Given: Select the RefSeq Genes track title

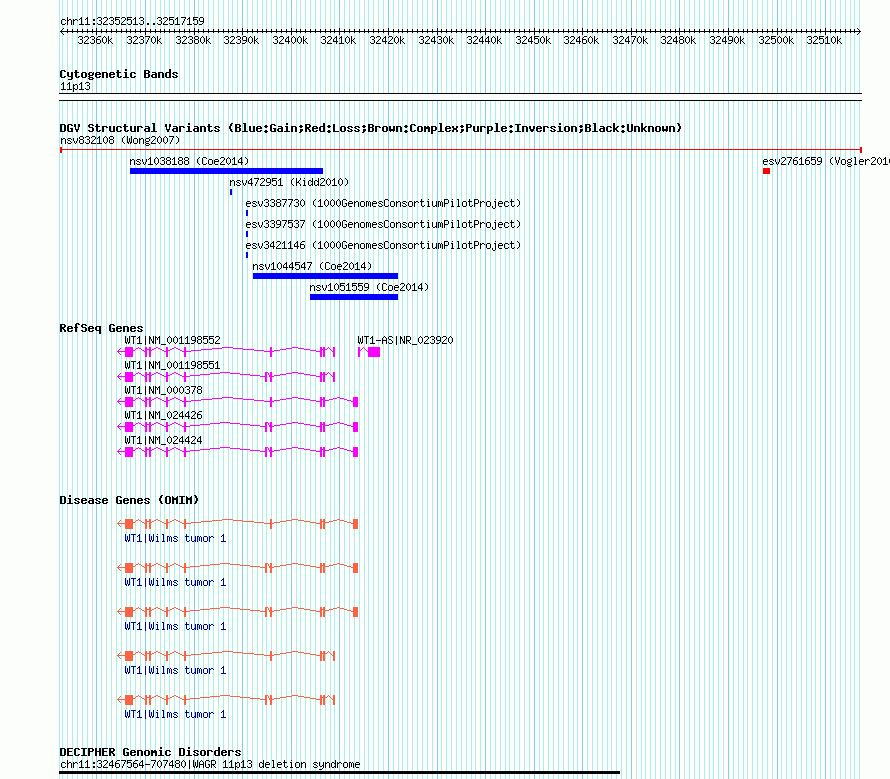Looking at the screenshot, I should (x=101, y=328).
